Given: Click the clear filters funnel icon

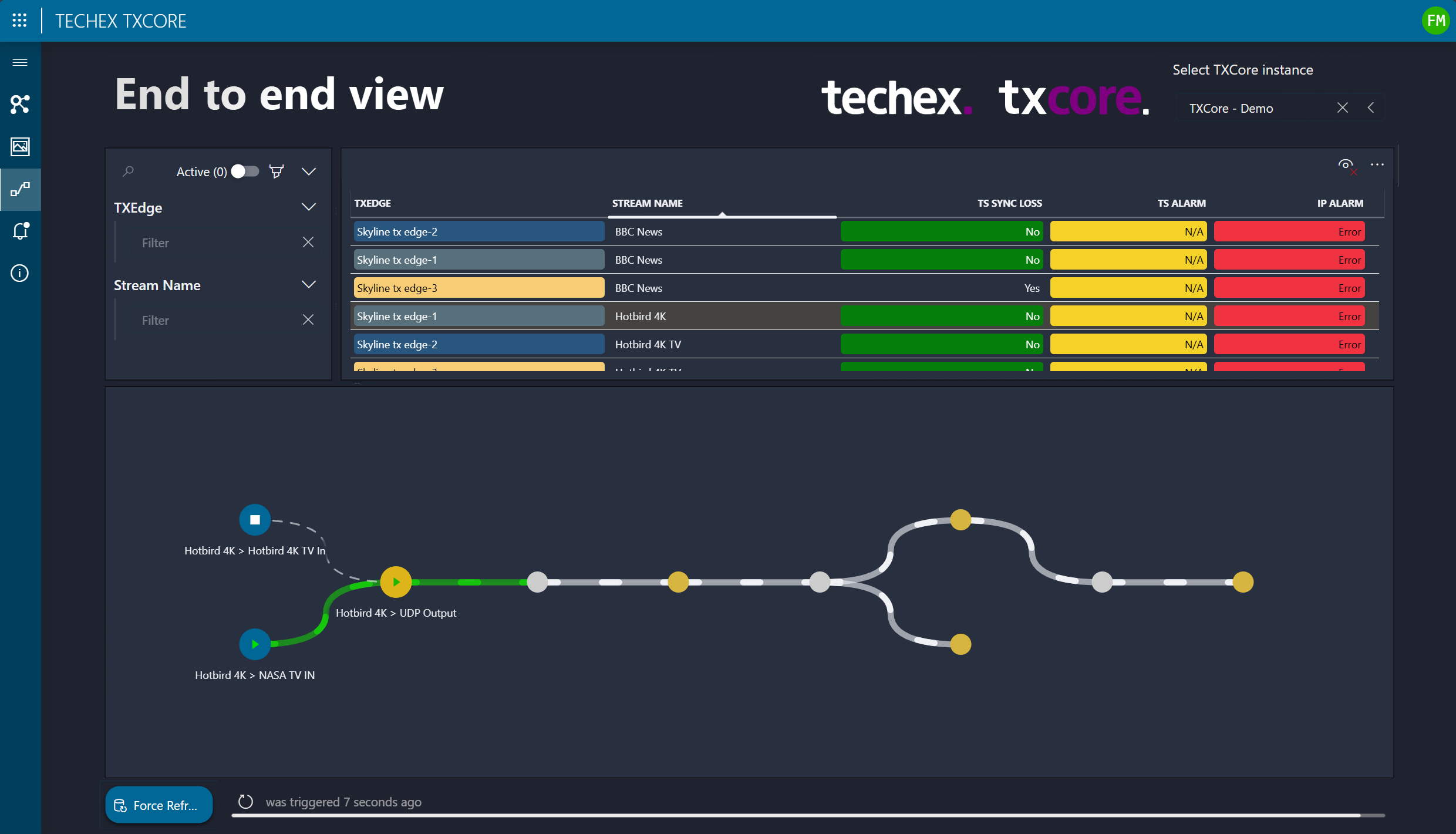Looking at the screenshot, I should coord(277,171).
